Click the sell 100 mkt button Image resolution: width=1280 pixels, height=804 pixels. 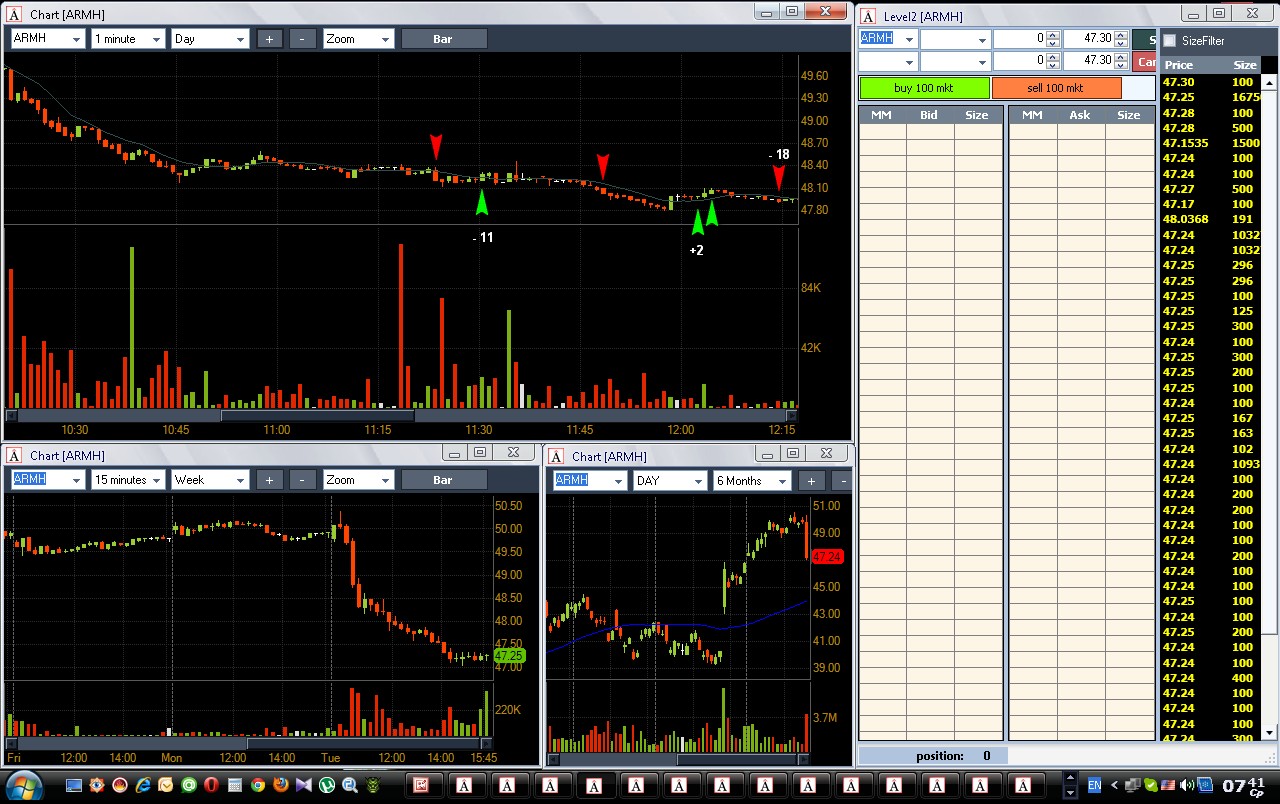pyautogui.click(x=1056, y=88)
